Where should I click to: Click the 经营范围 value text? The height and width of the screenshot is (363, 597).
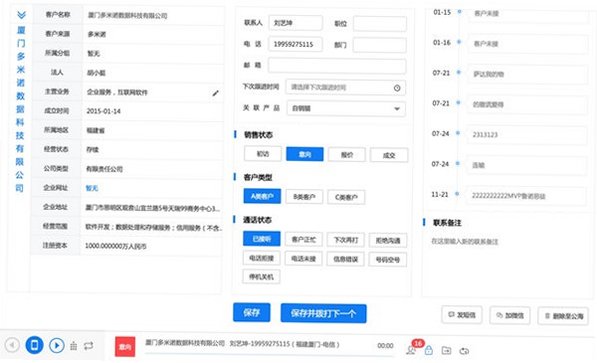pyautogui.click(x=153, y=227)
